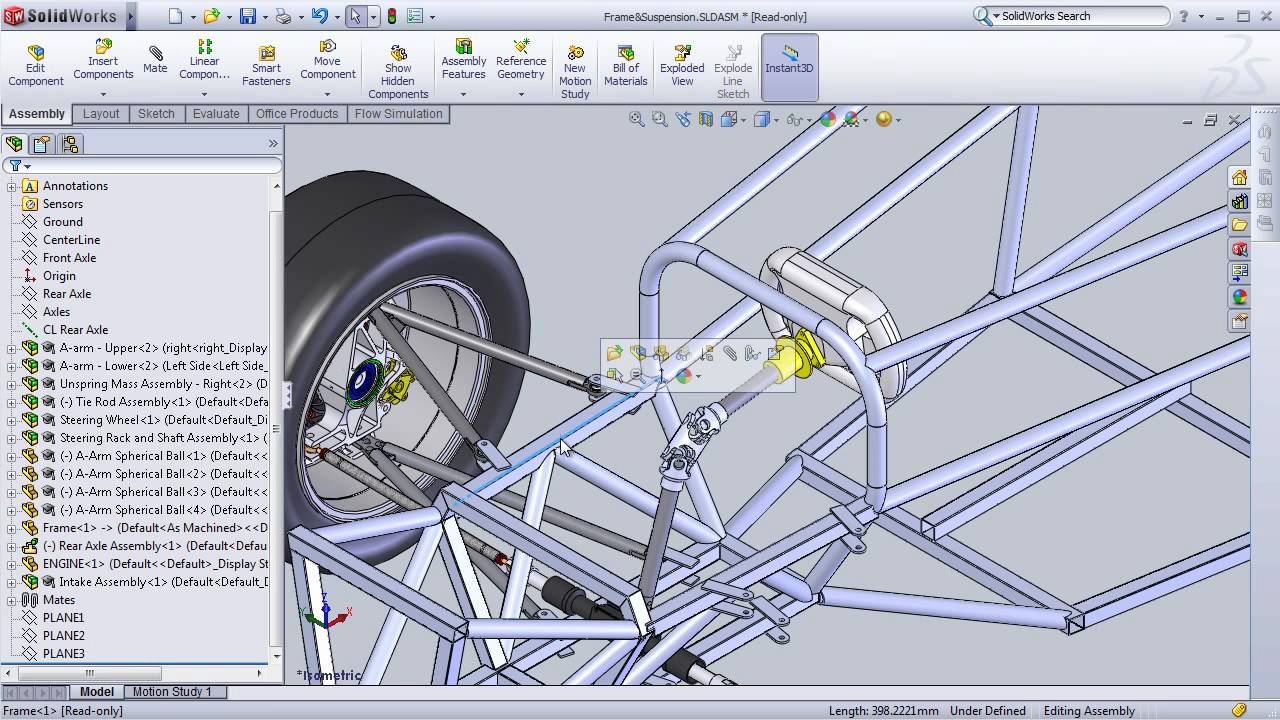Open the Move Component dropdown arrow
The height and width of the screenshot is (720, 1280).
pyautogui.click(x=327, y=94)
